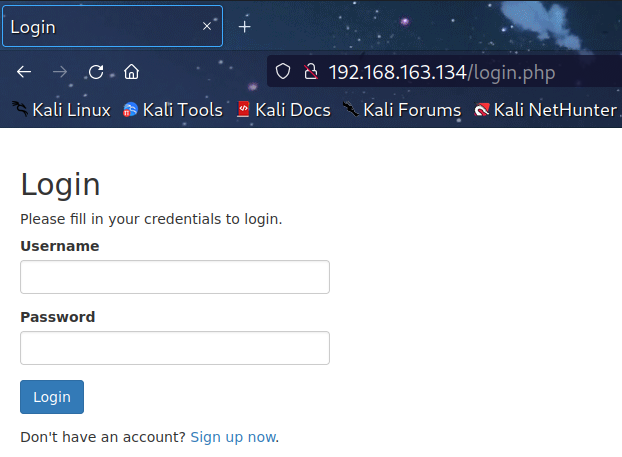Open the Kali Forums bookmark
Screen dimensions: 622x457
point(402,110)
